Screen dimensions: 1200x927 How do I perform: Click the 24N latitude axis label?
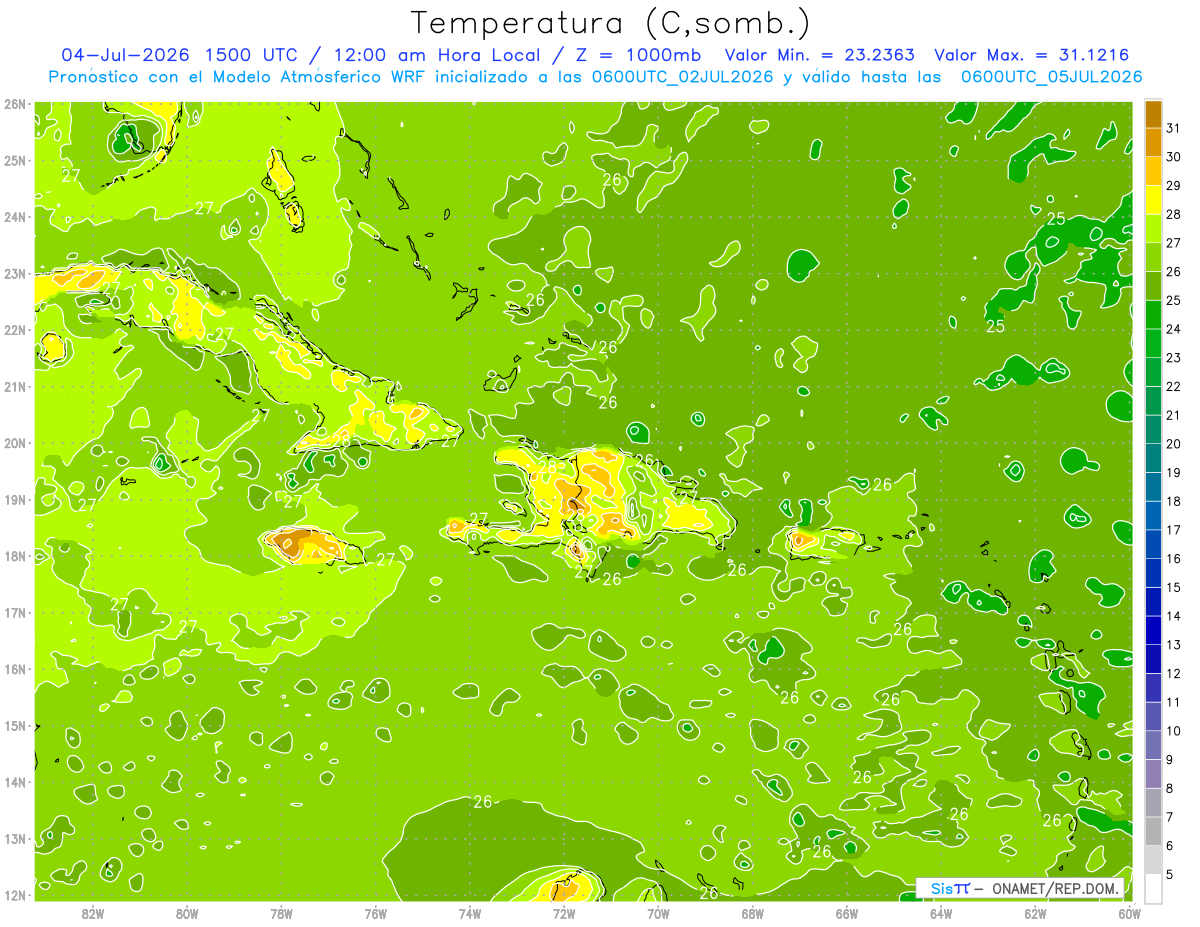tap(15, 217)
